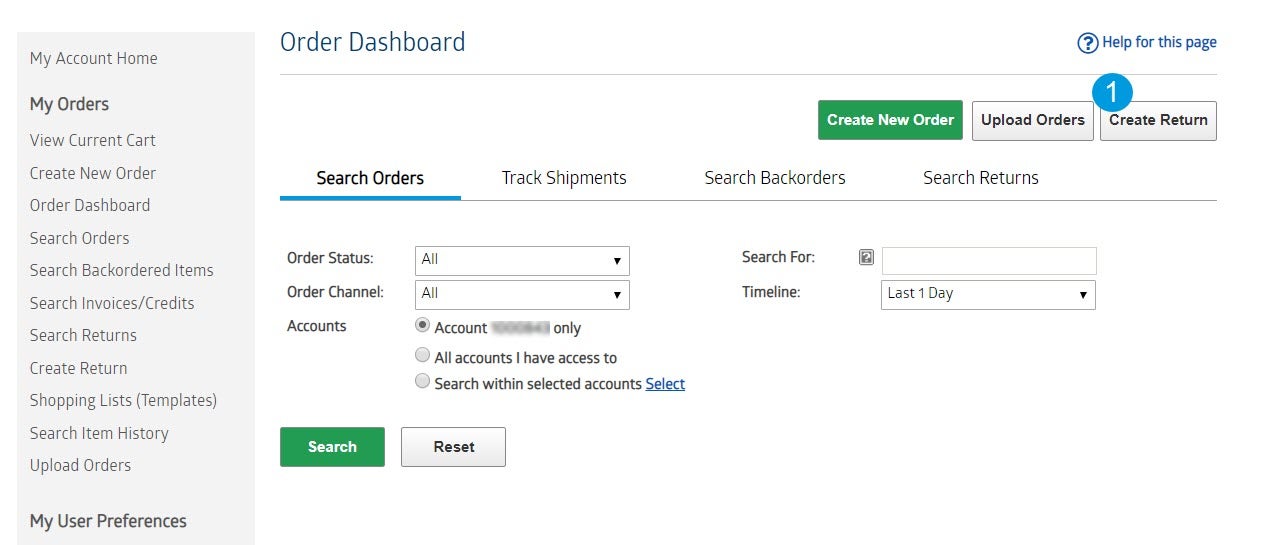Open the Select accounts link

click(665, 384)
